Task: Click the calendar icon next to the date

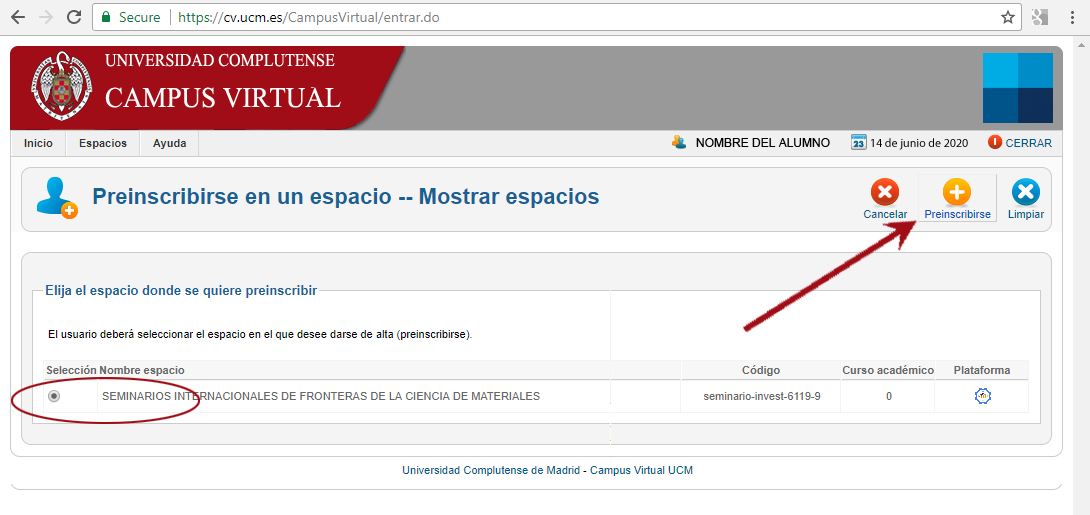Action: [859, 142]
